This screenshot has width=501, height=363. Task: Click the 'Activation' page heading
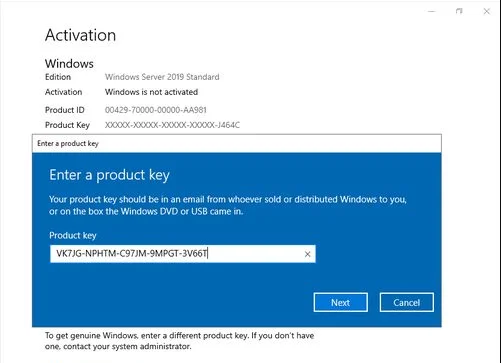[x=80, y=35]
